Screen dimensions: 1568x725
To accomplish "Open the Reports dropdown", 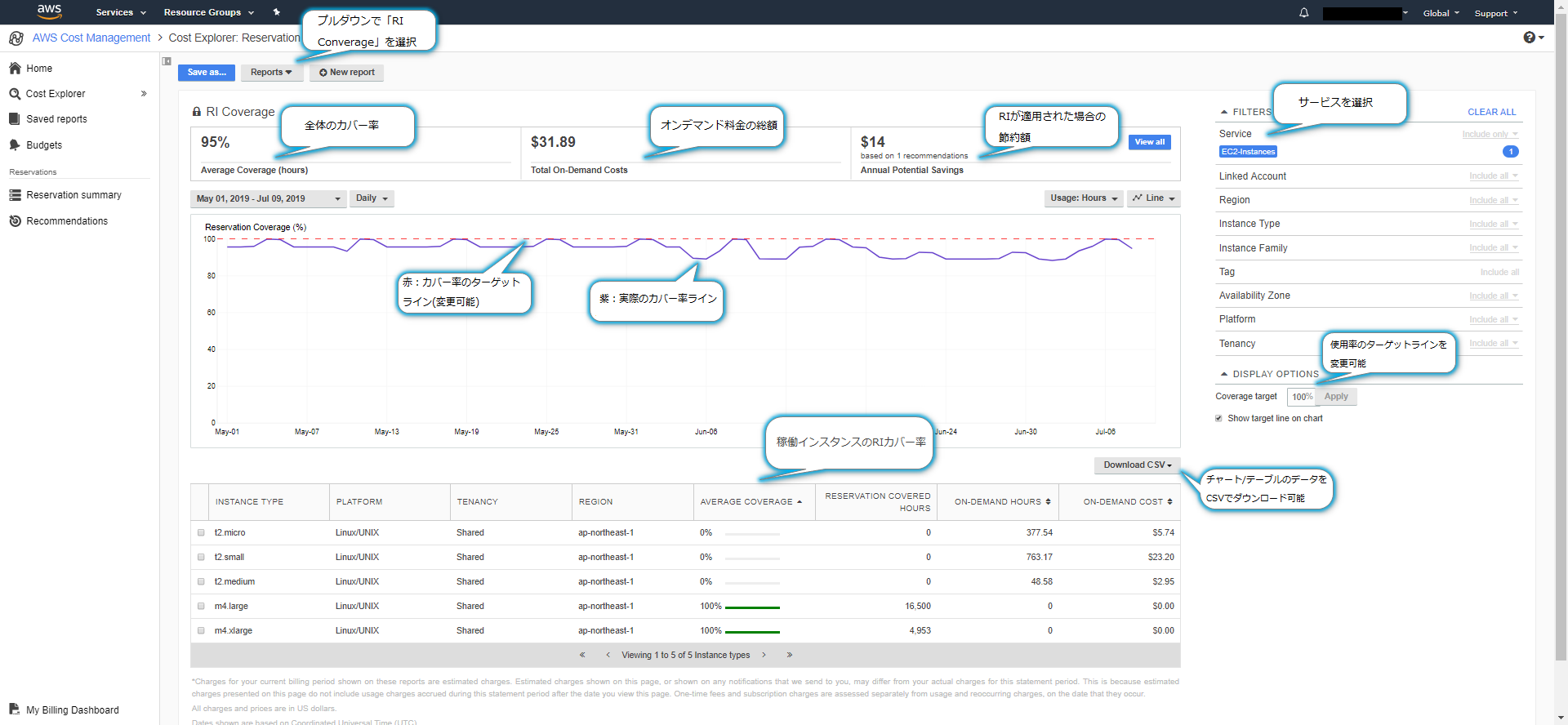I will click(272, 73).
